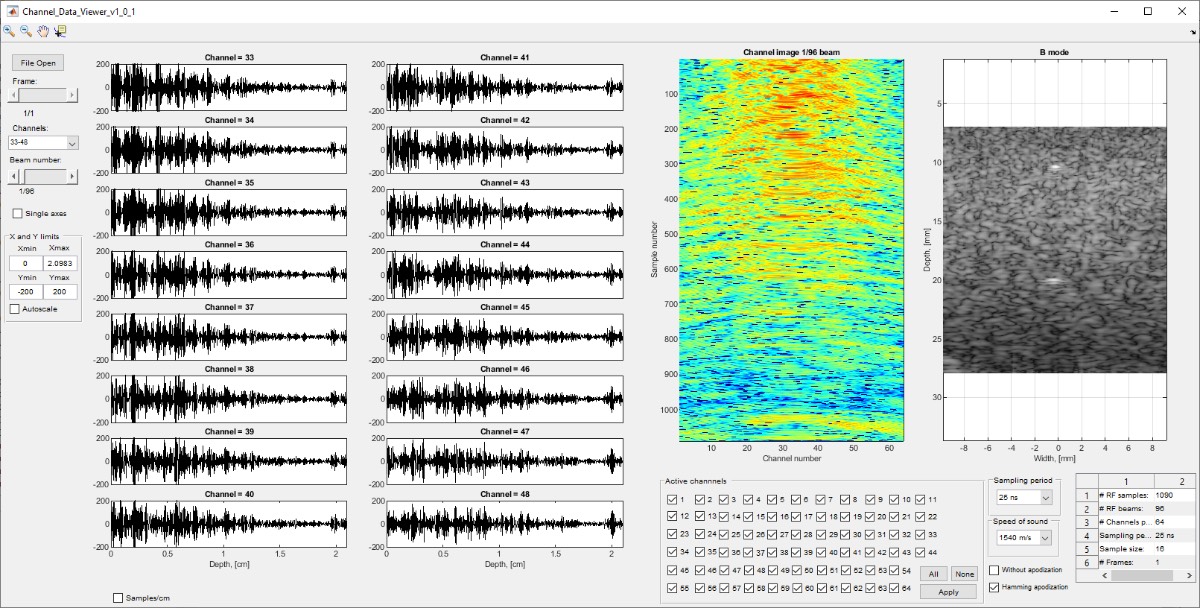The width and height of the screenshot is (1200, 608).
Task: Uncheck active channel 1 checkbox
Action: click(672, 499)
